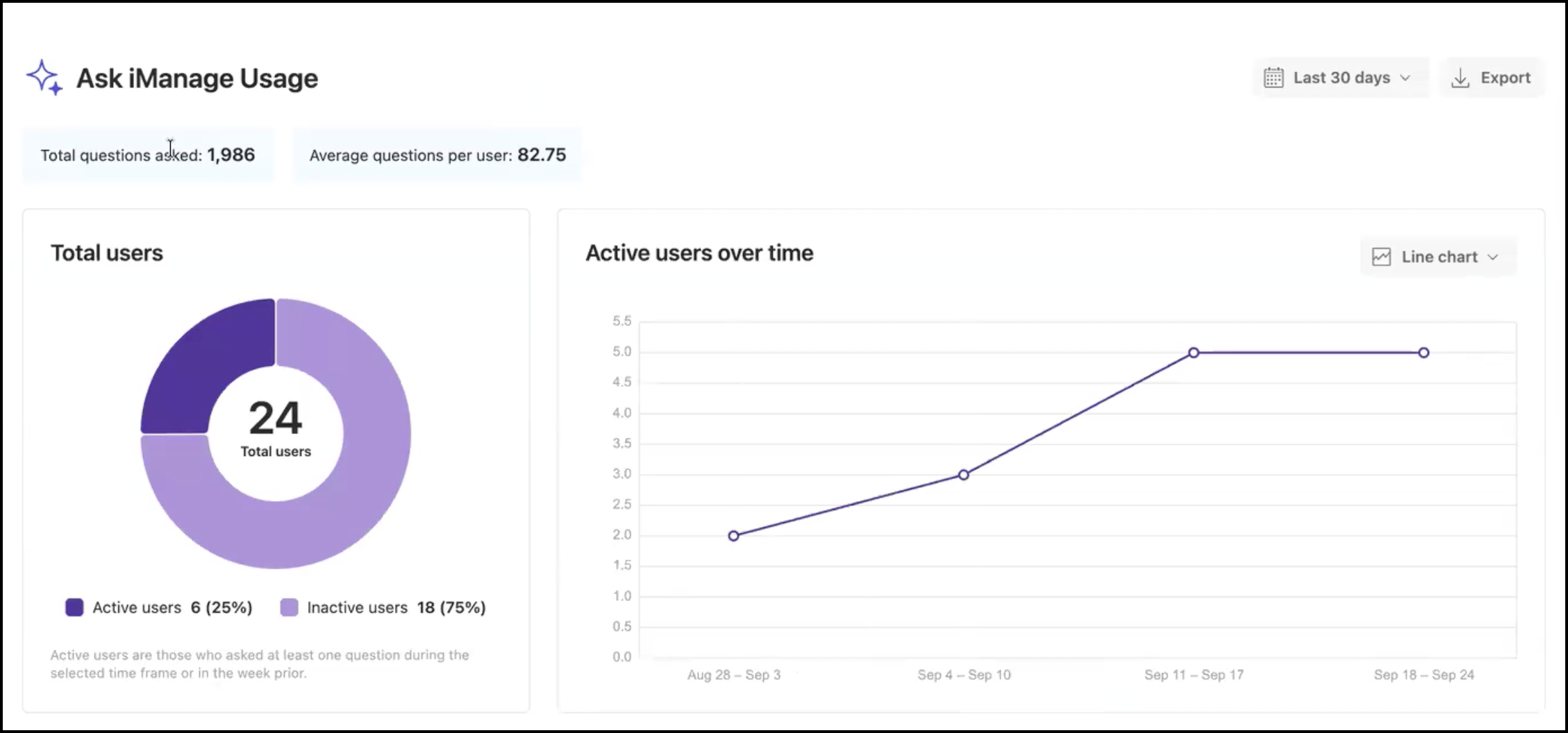1568x733 pixels.
Task: Click the Active users 6 (25%) legend label
Action: (172, 607)
